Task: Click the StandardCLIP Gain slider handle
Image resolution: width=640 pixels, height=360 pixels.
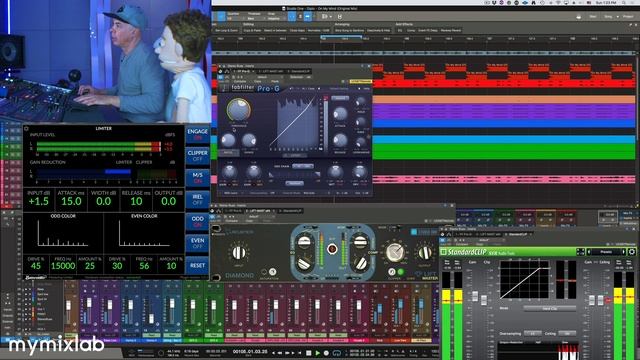Action: (x=475, y=296)
